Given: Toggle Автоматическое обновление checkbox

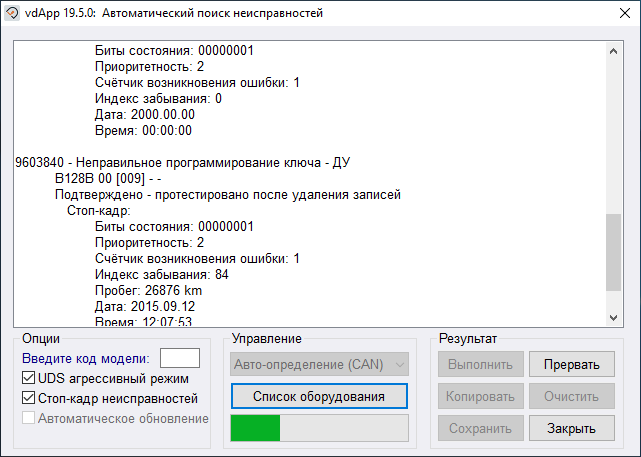Looking at the screenshot, I should pos(29,418).
